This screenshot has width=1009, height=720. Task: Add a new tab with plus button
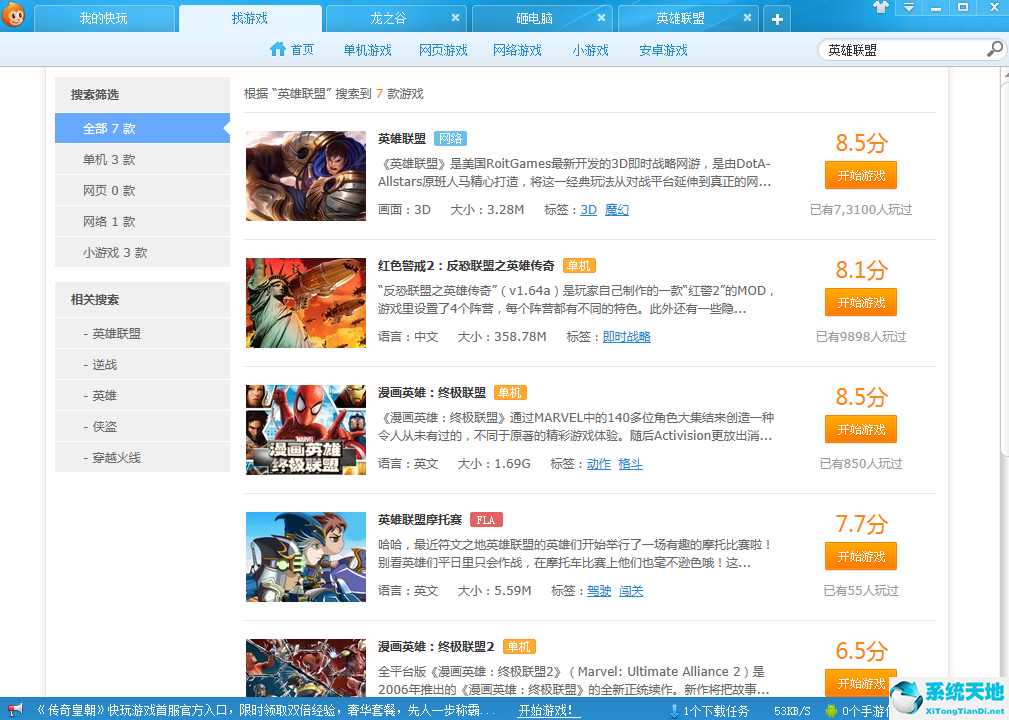click(x=777, y=19)
